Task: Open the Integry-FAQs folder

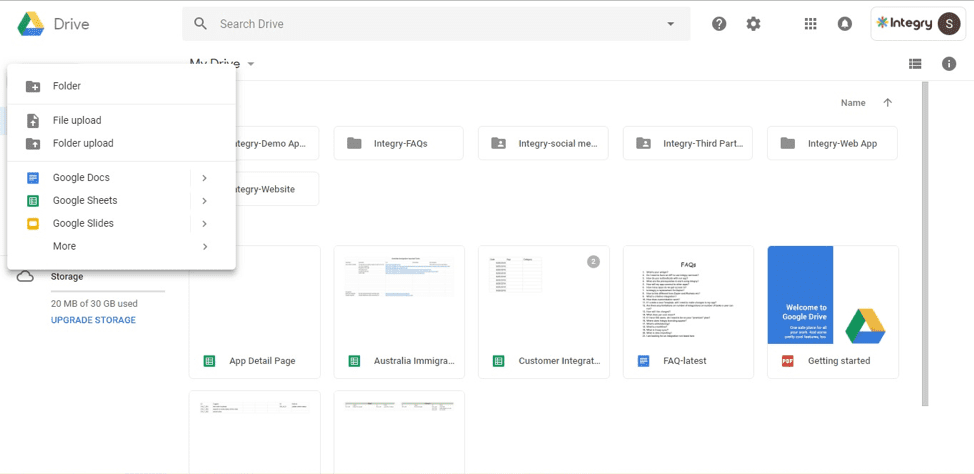Action: [x=398, y=144]
